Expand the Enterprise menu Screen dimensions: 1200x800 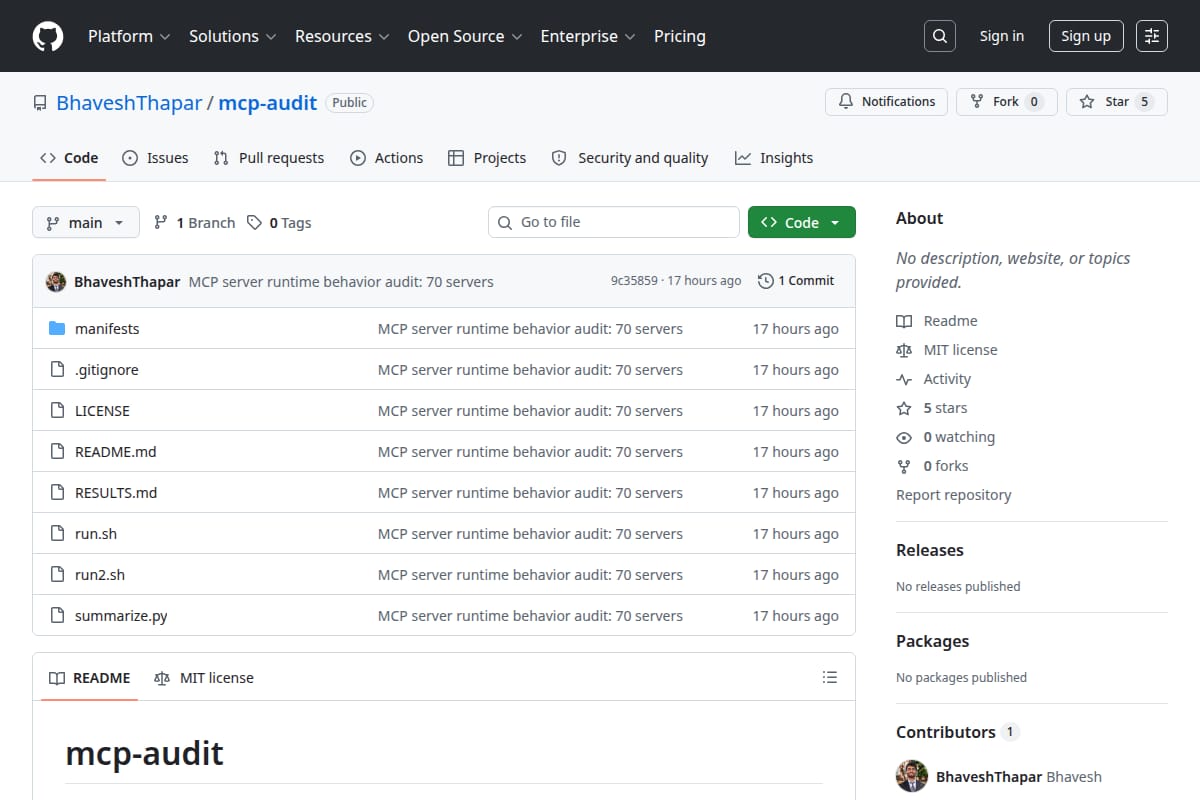point(588,36)
